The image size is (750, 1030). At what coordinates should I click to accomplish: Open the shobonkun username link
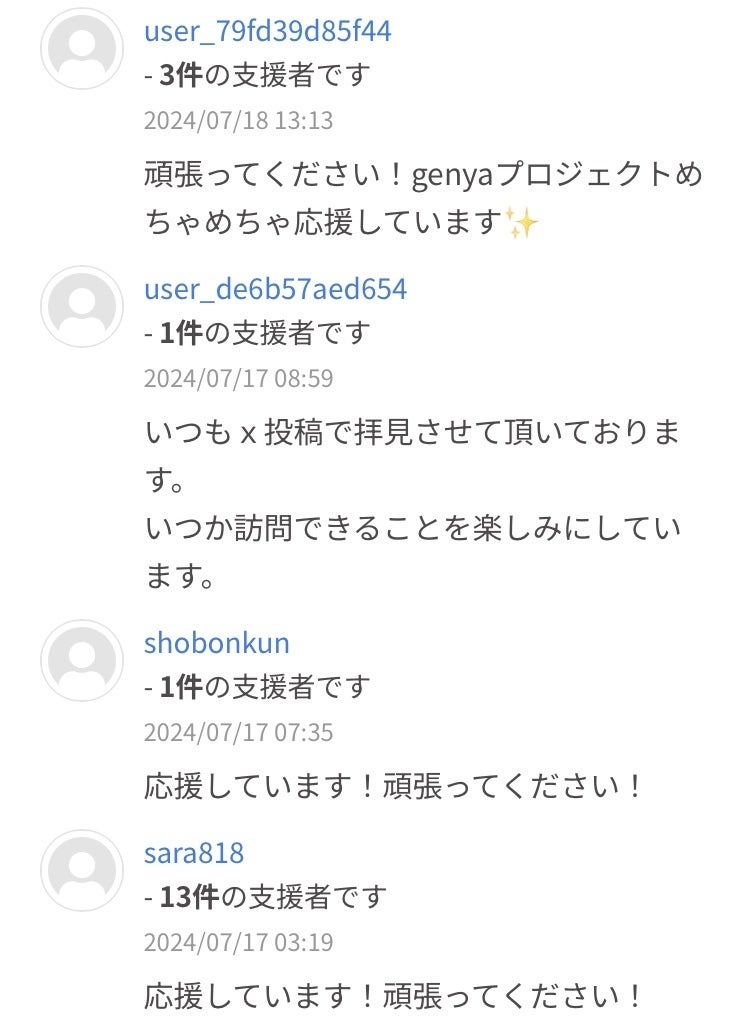(216, 642)
